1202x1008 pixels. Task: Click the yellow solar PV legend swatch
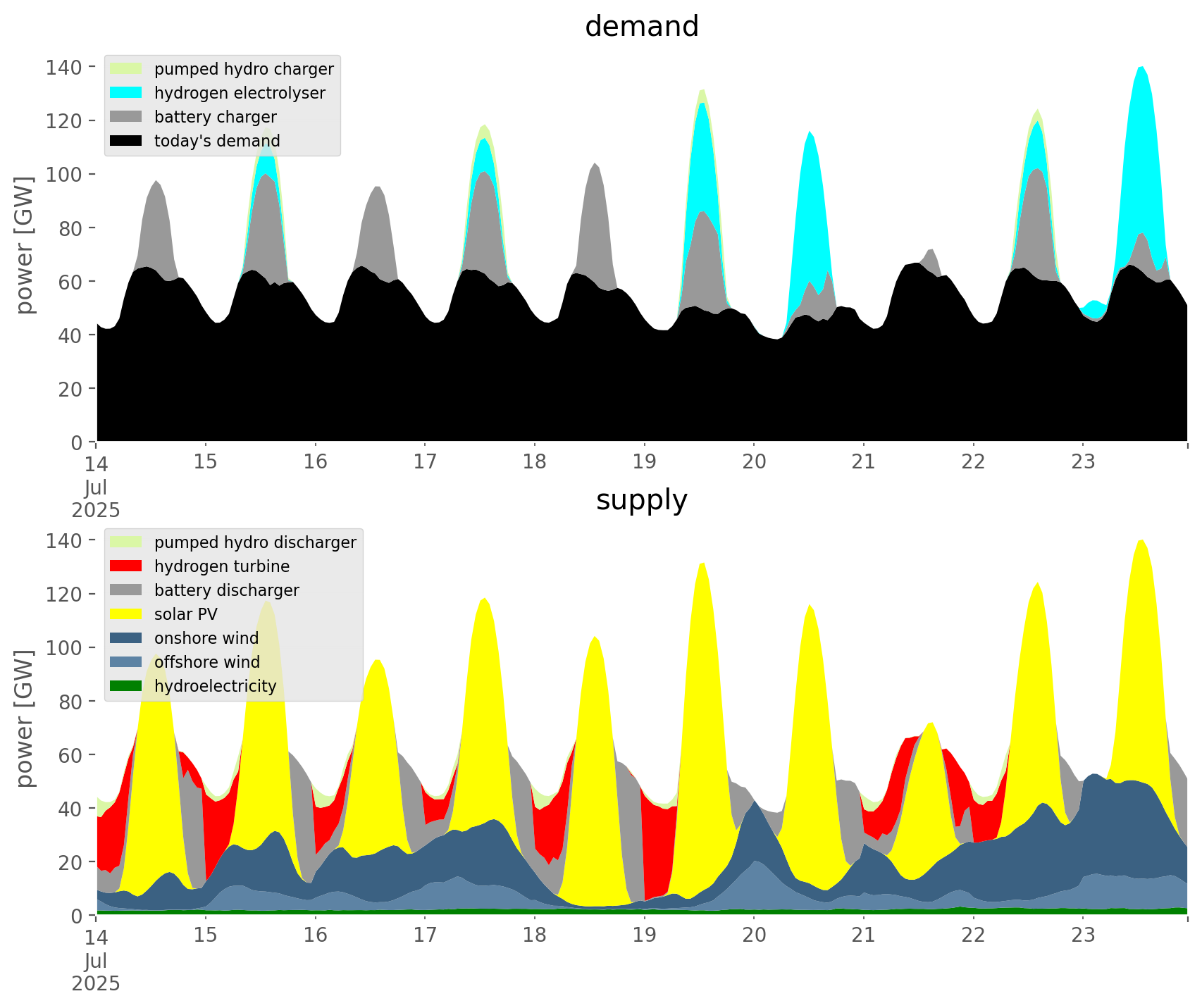(126, 614)
